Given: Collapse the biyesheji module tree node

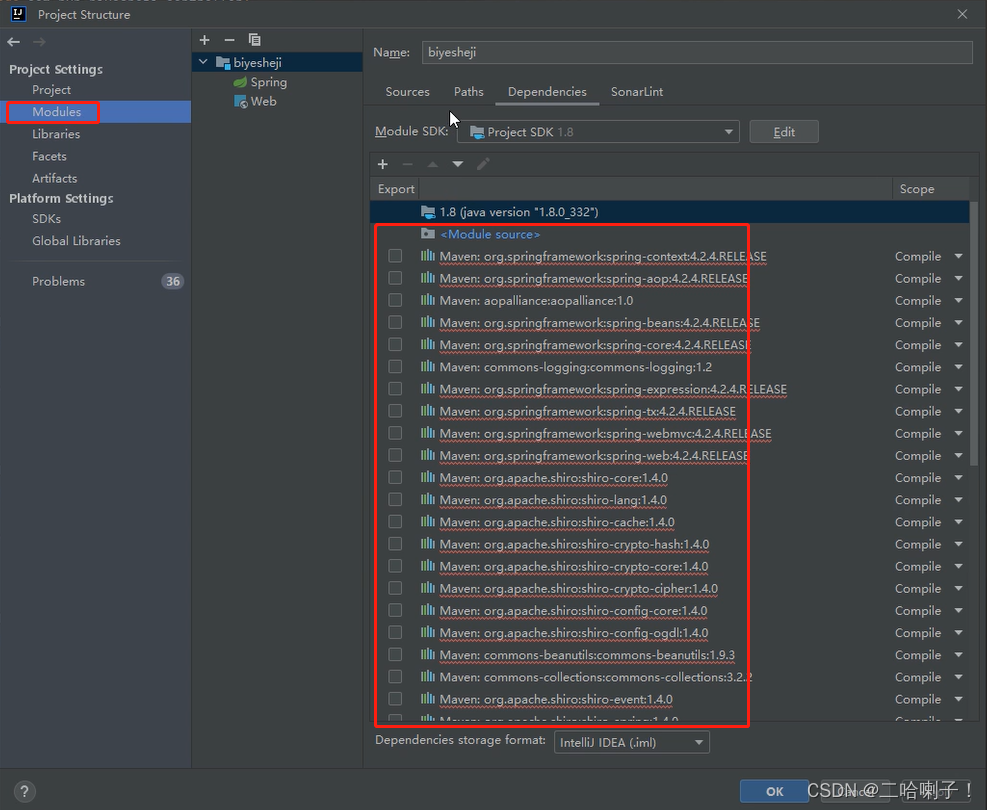Looking at the screenshot, I should tap(203, 62).
